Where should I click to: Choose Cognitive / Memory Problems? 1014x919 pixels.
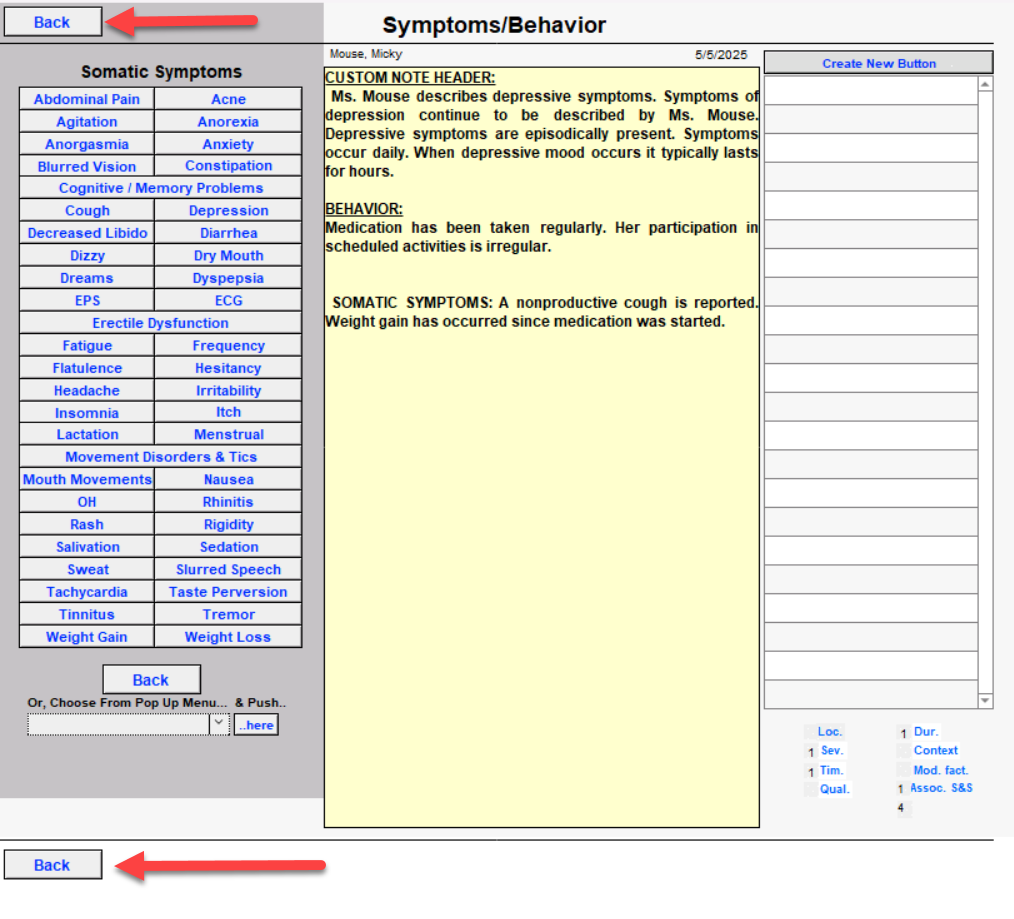pyautogui.click(x=160, y=188)
